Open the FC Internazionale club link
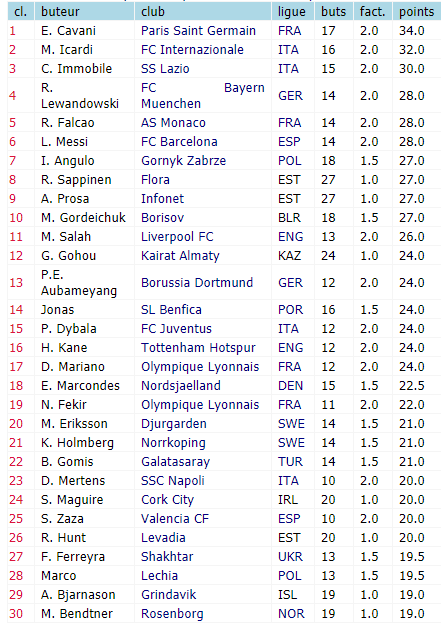Screen dimensions: 441x628 click(192, 50)
